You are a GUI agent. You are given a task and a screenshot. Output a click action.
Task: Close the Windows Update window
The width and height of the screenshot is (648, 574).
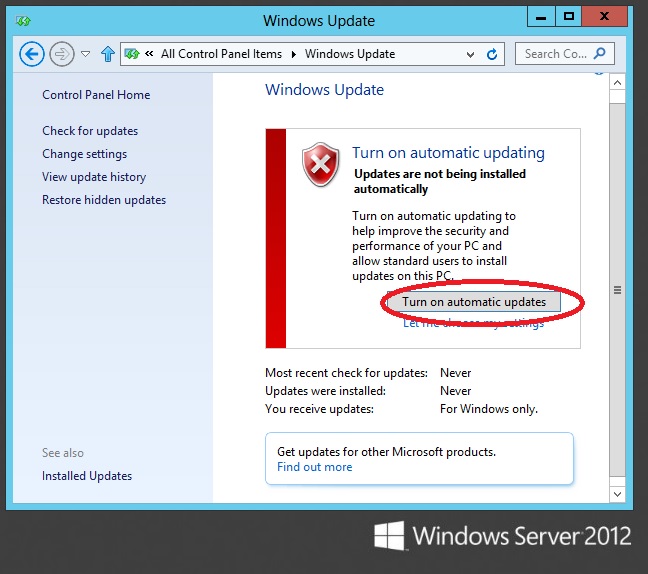pyautogui.click(x=604, y=17)
